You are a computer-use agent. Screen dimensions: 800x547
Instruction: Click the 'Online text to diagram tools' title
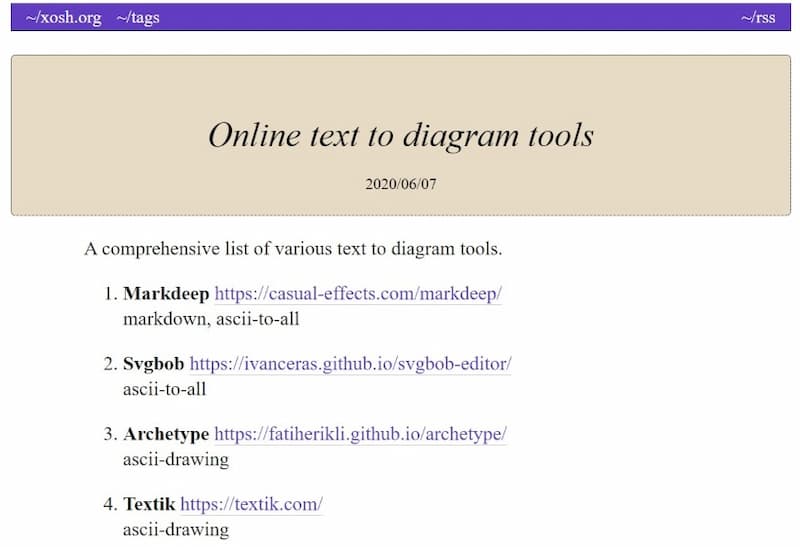(400, 135)
